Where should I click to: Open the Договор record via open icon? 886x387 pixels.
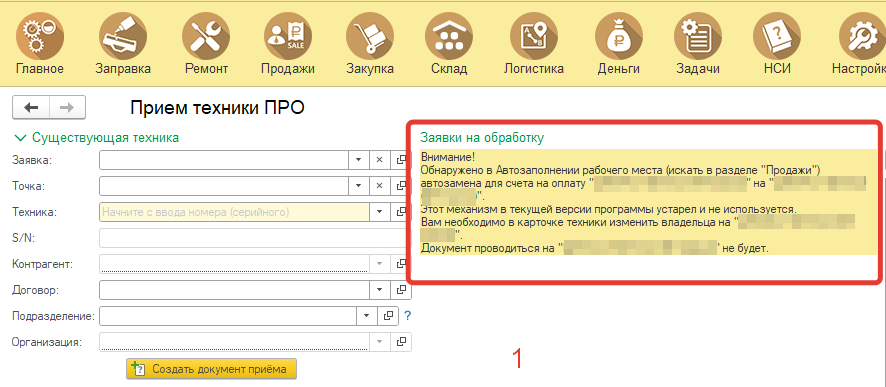tap(401, 290)
